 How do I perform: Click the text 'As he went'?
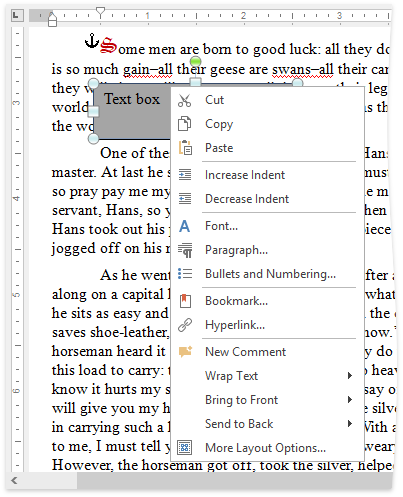(x=135, y=275)
